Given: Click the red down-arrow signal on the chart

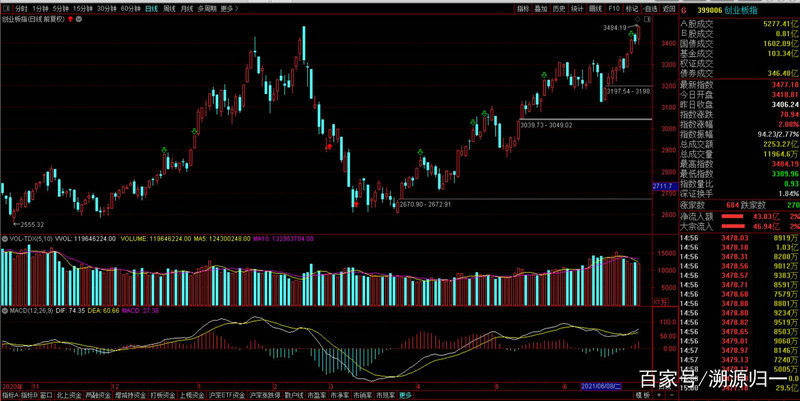Looking at the screenshot, I should coord(328,146).
